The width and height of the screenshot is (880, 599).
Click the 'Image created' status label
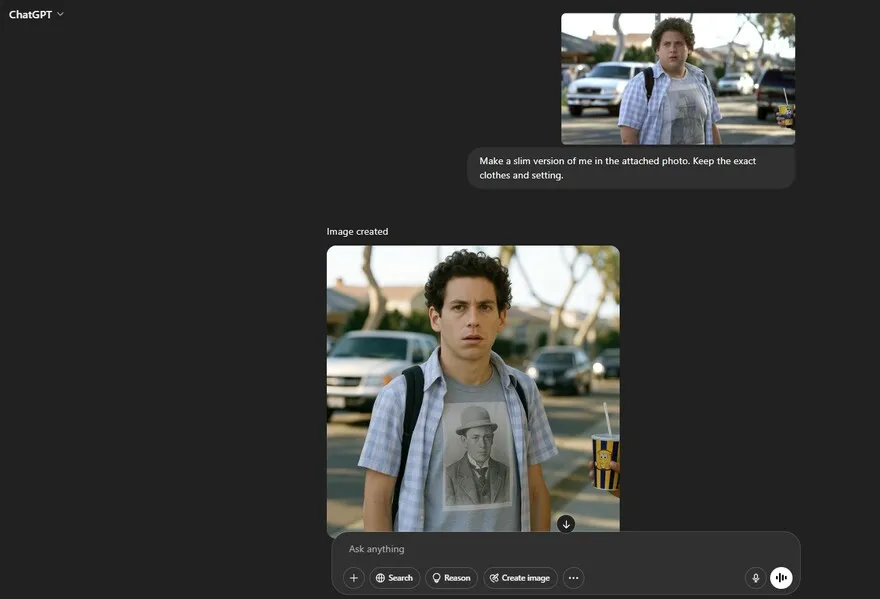(x=357, y=232)
